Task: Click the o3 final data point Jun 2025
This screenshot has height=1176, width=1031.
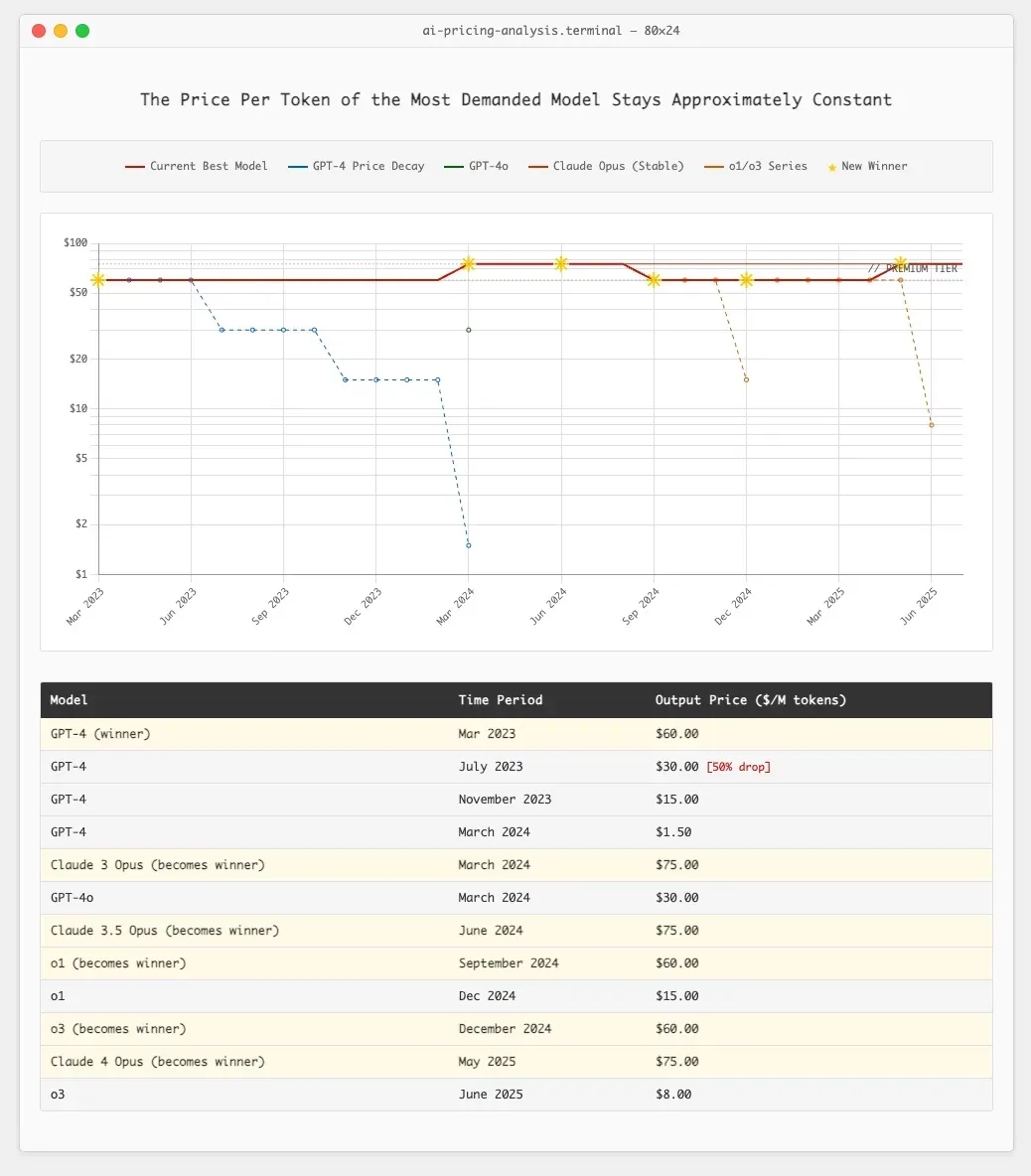Action: tap(932, 425)
